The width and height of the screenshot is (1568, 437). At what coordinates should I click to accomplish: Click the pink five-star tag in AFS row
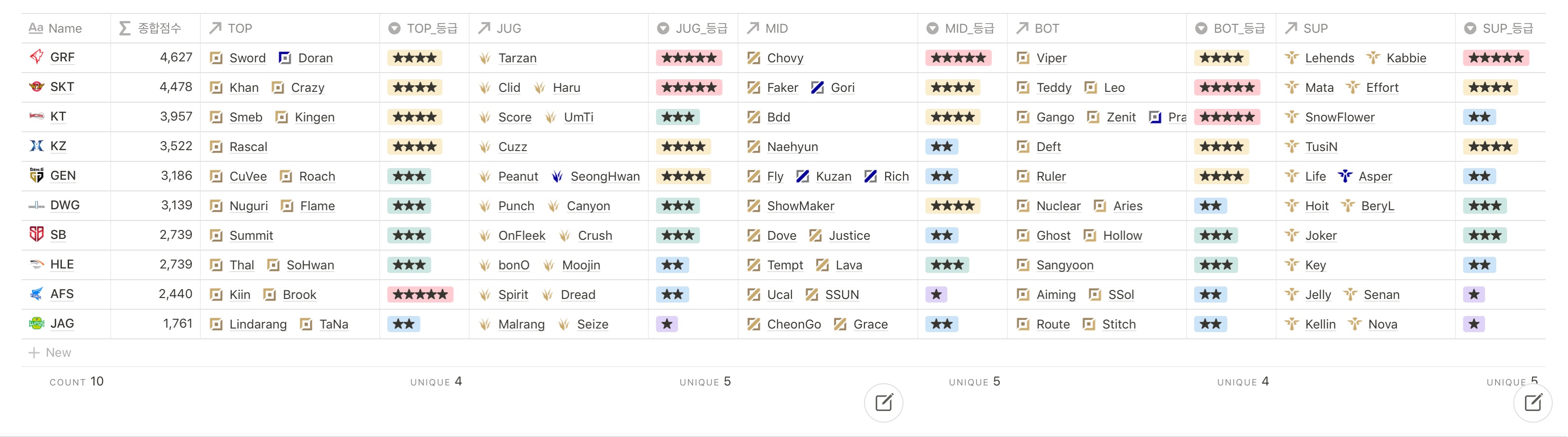[420, 294]
